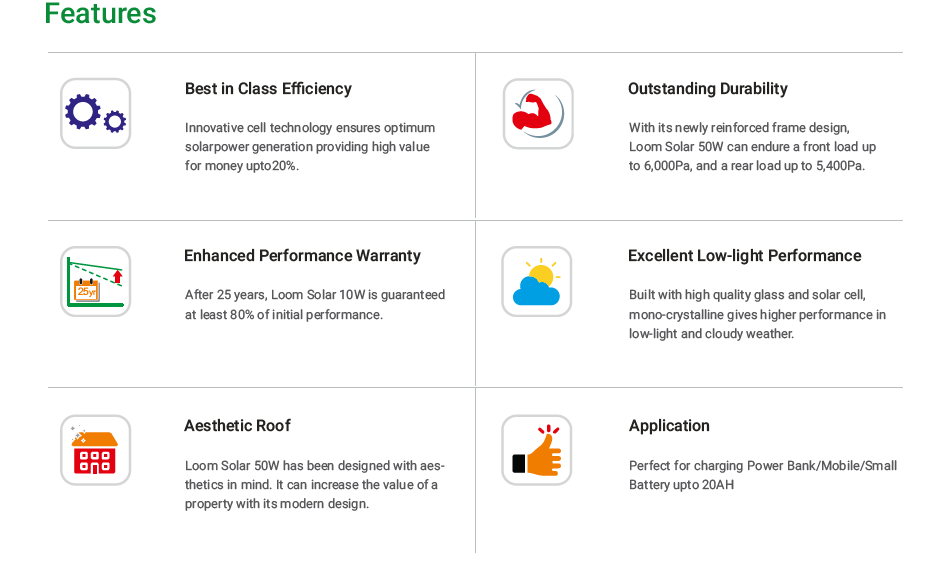The width and height of the screenshot is (950, 588).
Task: Select the Aesthetic Roof heading
Action: pos(237,426)
